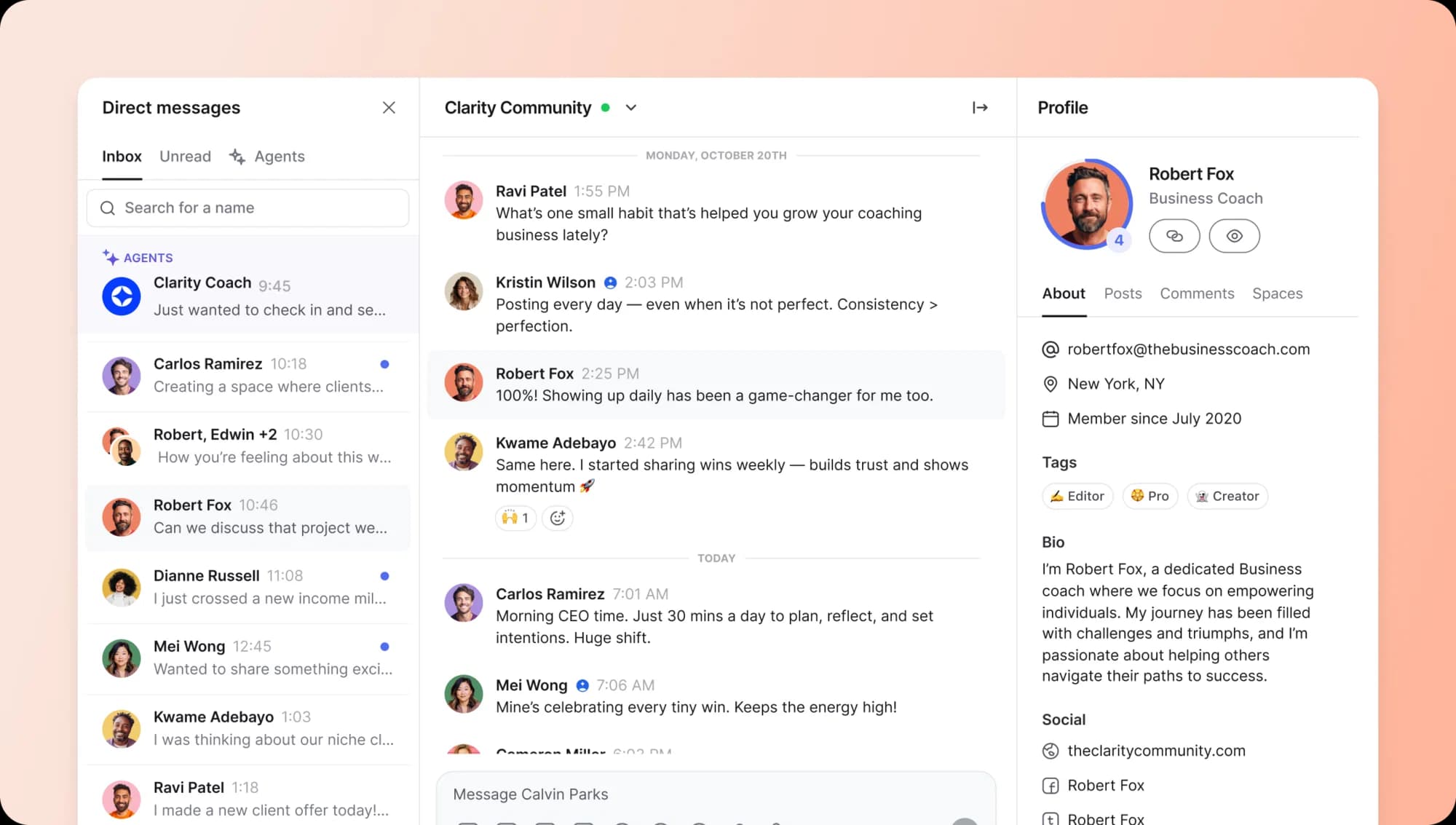Click the Creator tag
Viewport: 1456px width, 825px height.
tap(1227, 496)
